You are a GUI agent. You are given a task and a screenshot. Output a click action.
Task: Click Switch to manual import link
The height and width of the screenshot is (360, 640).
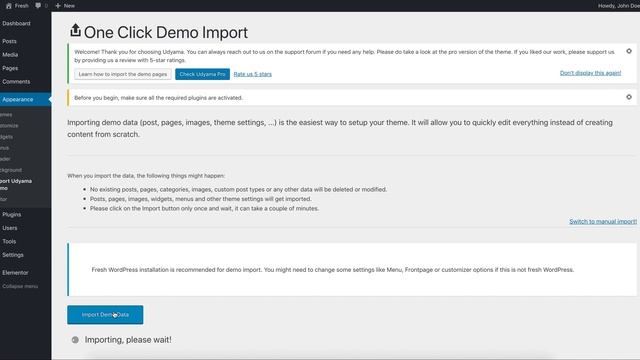point(603,222)
